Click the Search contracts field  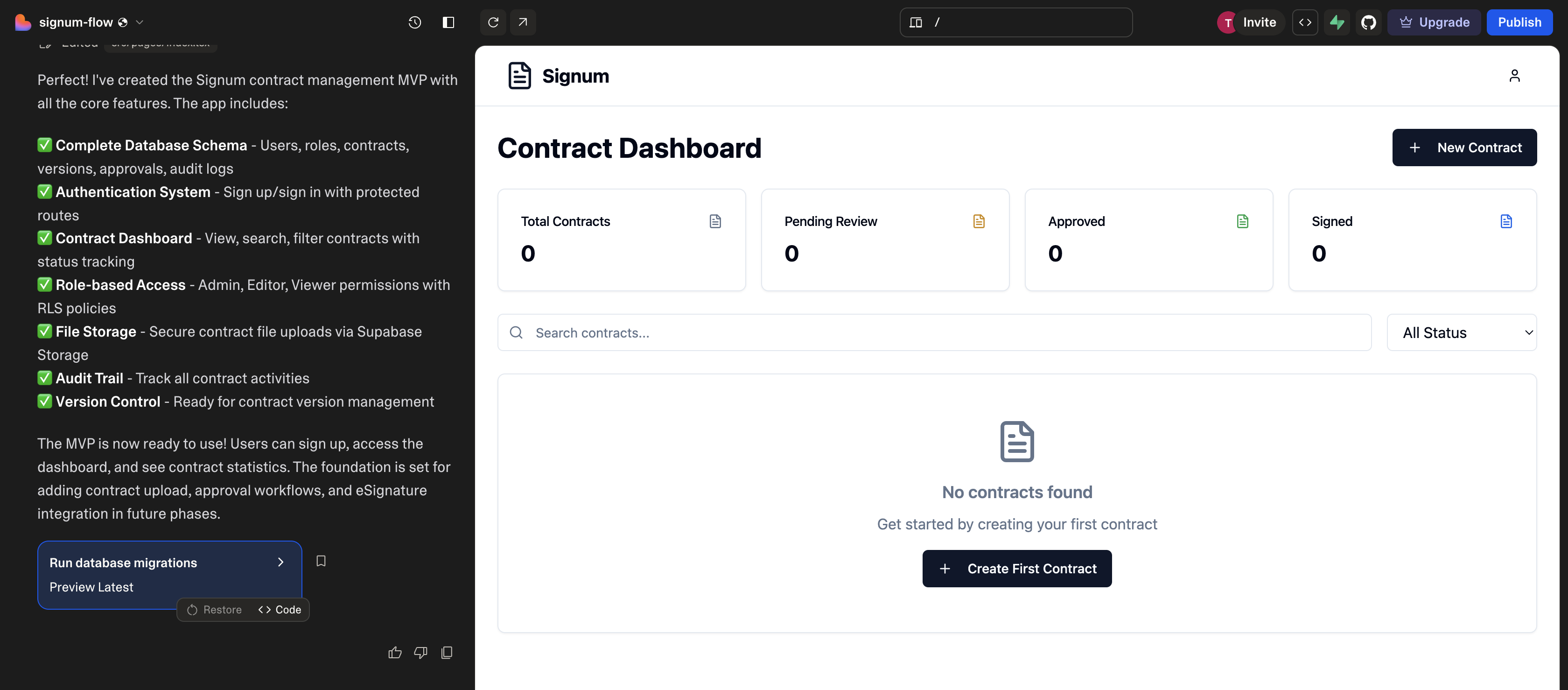(x=934, y=332)
